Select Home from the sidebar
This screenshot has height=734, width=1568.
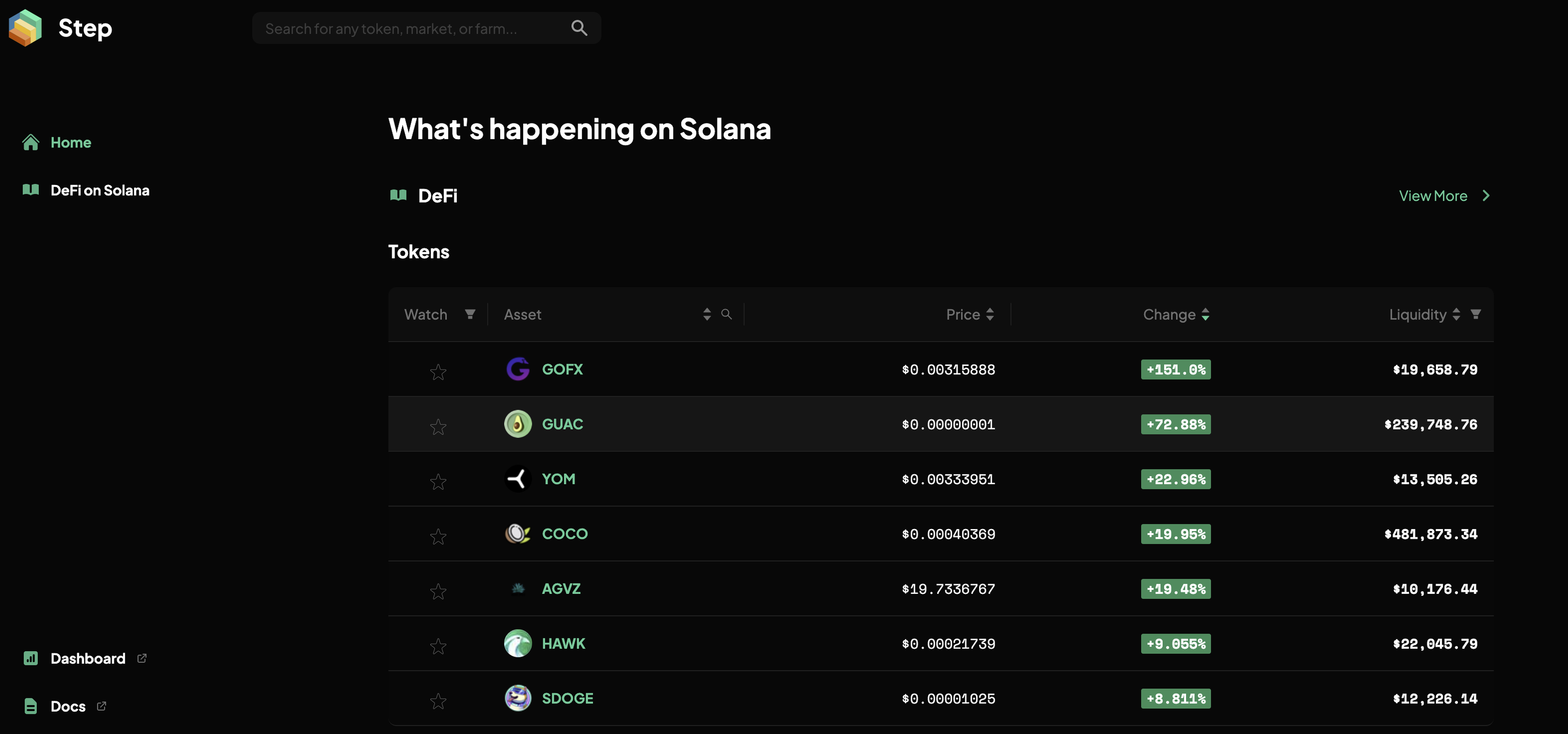click(x=70, y=142)
